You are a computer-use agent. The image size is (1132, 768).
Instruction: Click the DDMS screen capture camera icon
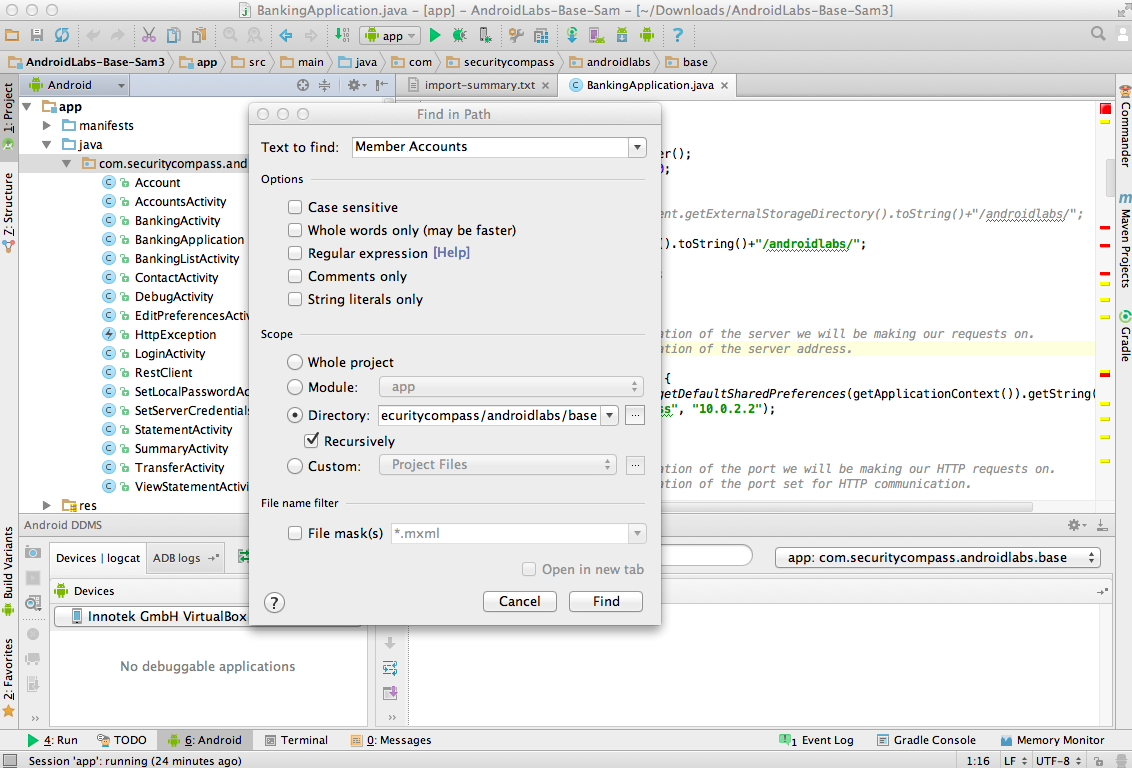(33, 553)
